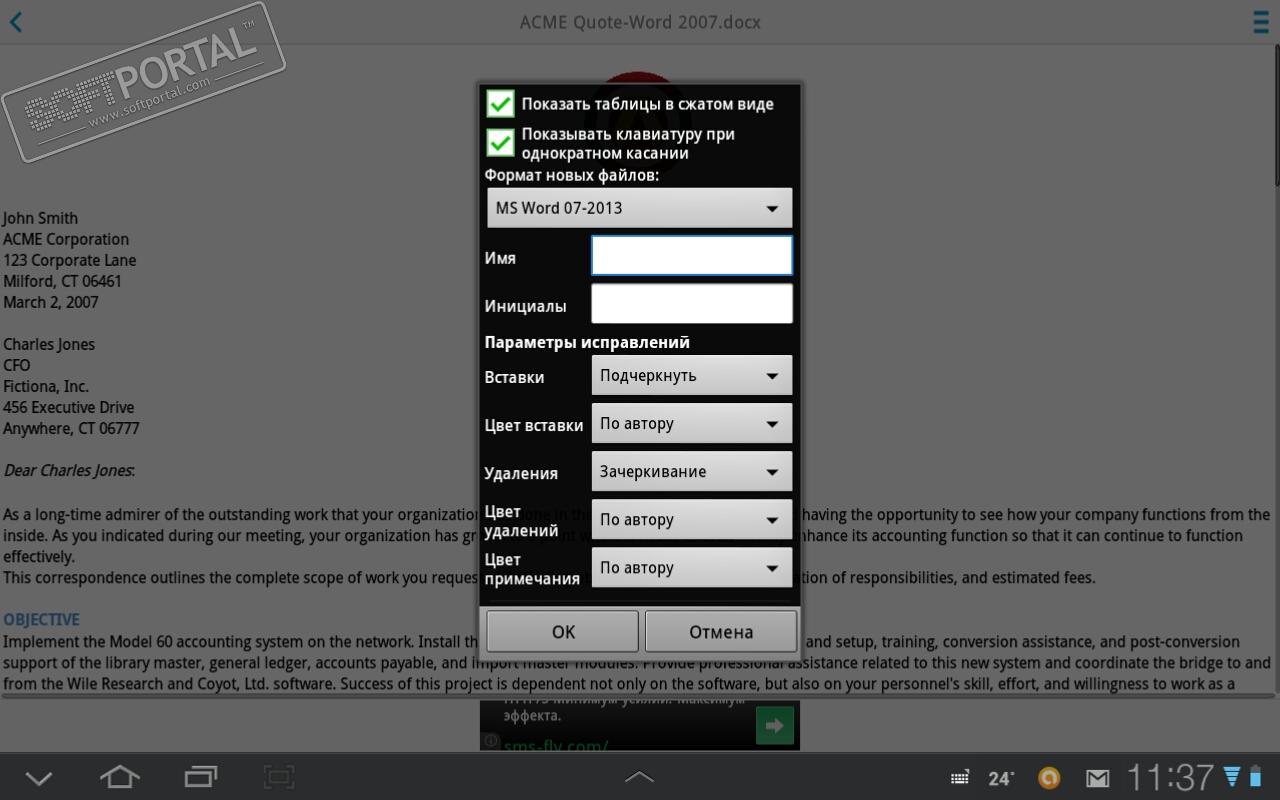This screenshot has height=800, width=1280.
Task: Tap the screenshot capture icon in the navigation bar
Action: (x=279, y=776)
